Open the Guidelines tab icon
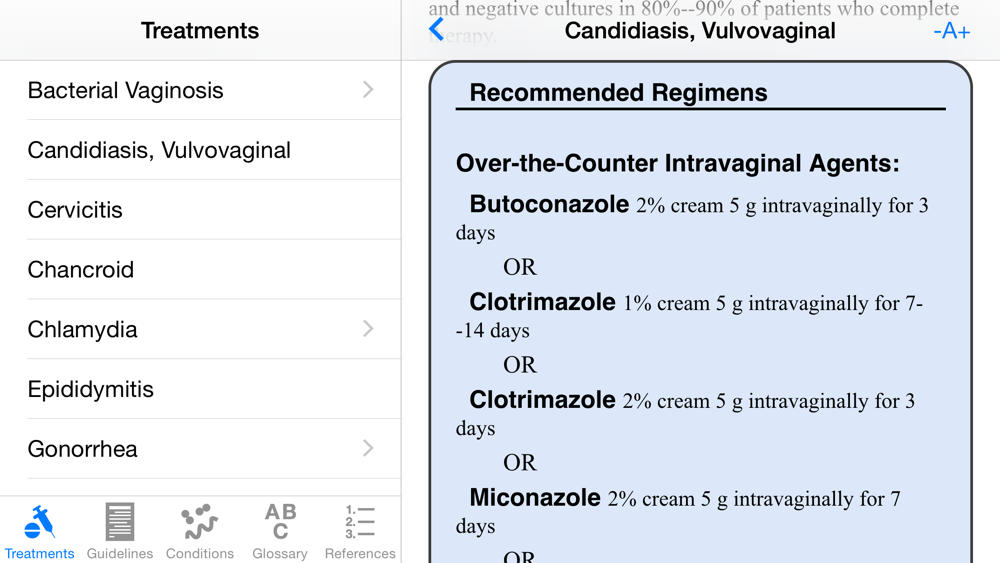 [x=119, y=522]
